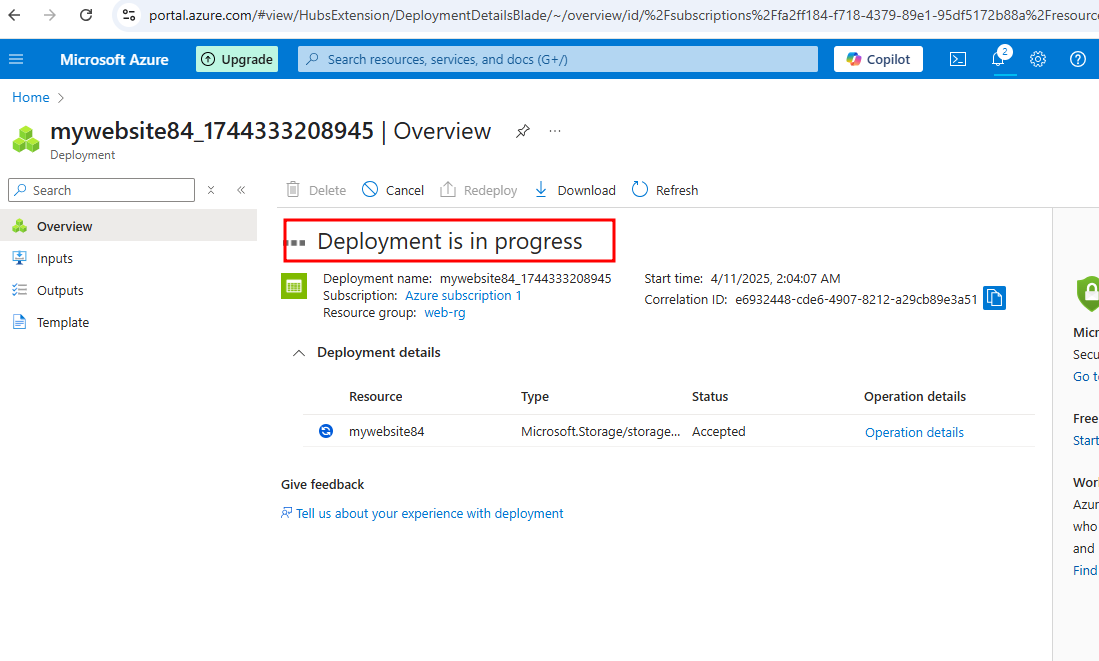
Task: Open the more options ellipsis beside Overview
Action: (x=555, y=131)
